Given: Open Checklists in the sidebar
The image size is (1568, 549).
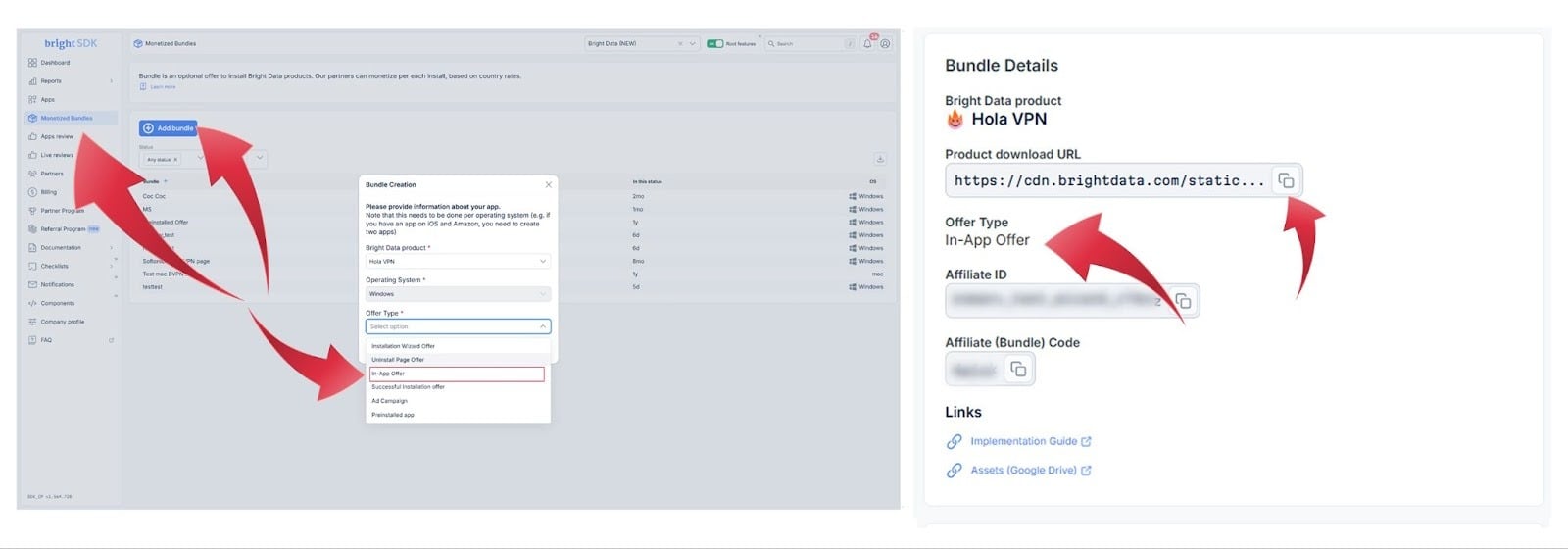Looking at the screenshot, I should 54,267.
